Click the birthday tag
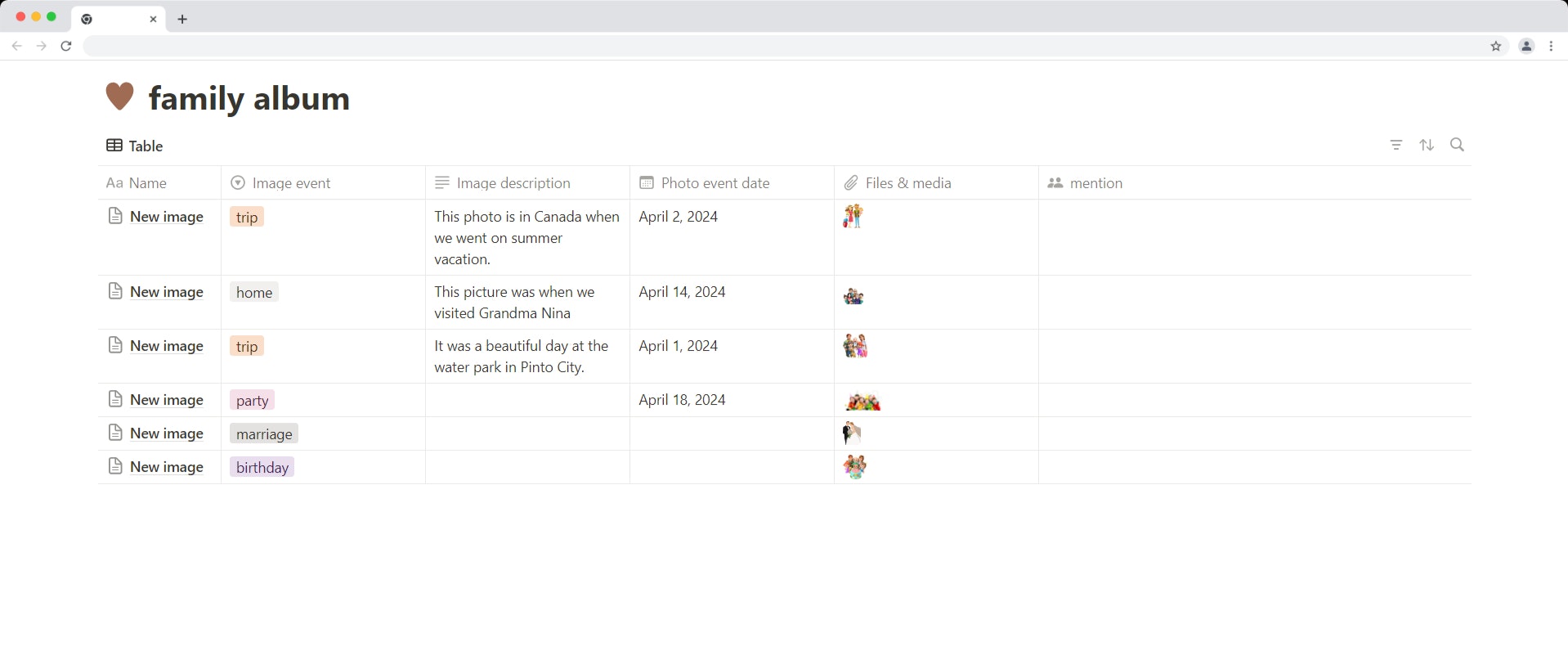1568x669 pixels. [262, 467]
